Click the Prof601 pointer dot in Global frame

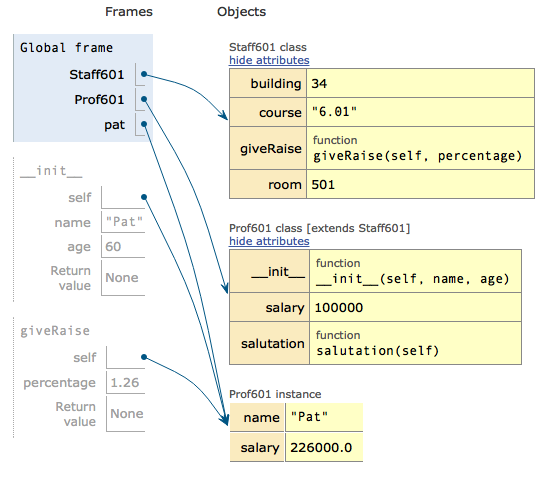point(144,99)
